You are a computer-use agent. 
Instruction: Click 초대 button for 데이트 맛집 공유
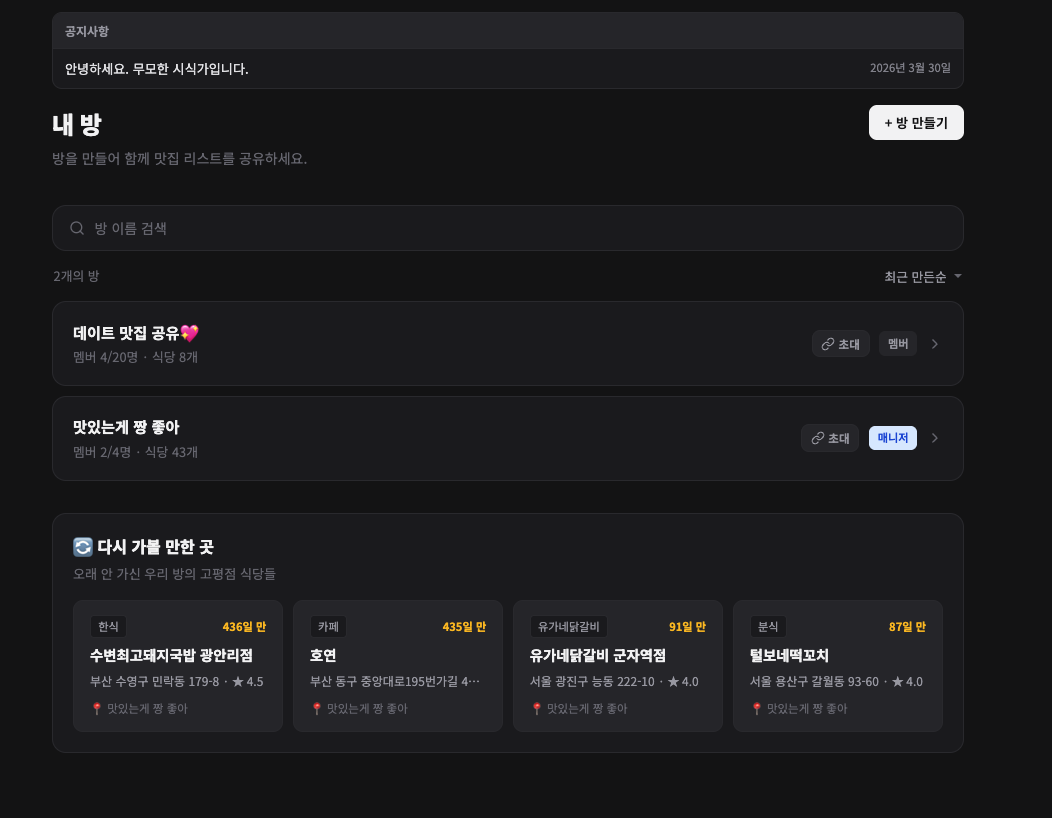tap(841, 344)
